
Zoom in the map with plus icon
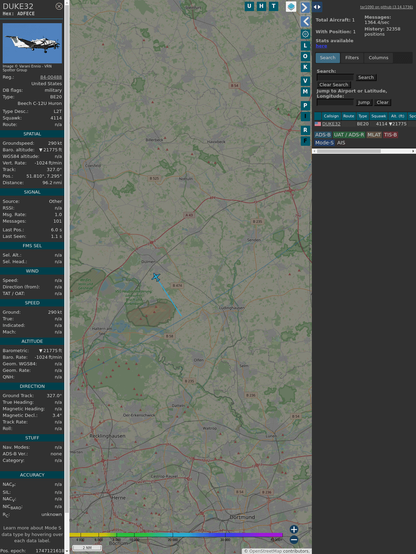294,529
